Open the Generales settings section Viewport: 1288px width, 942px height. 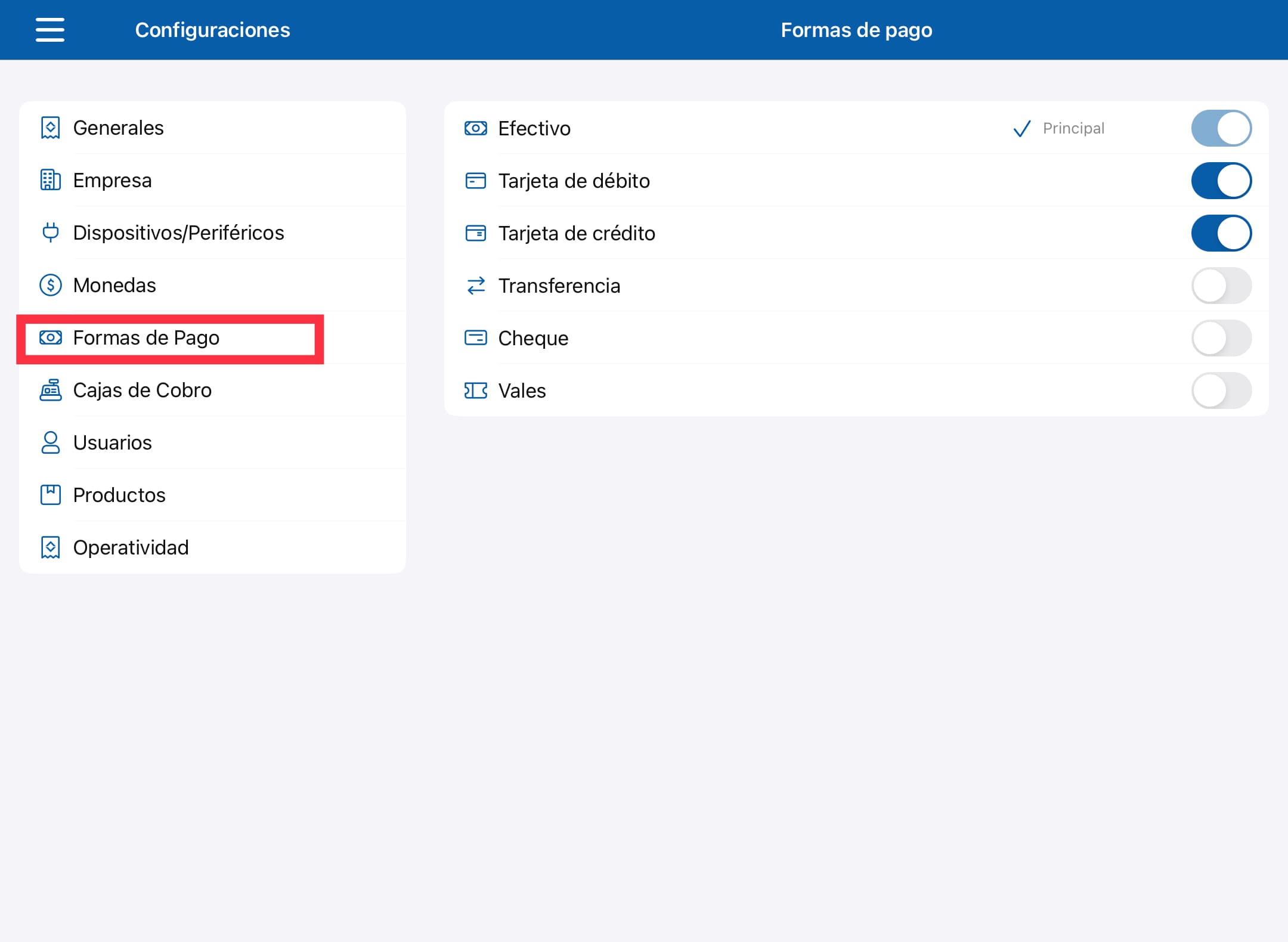point(212,128)
